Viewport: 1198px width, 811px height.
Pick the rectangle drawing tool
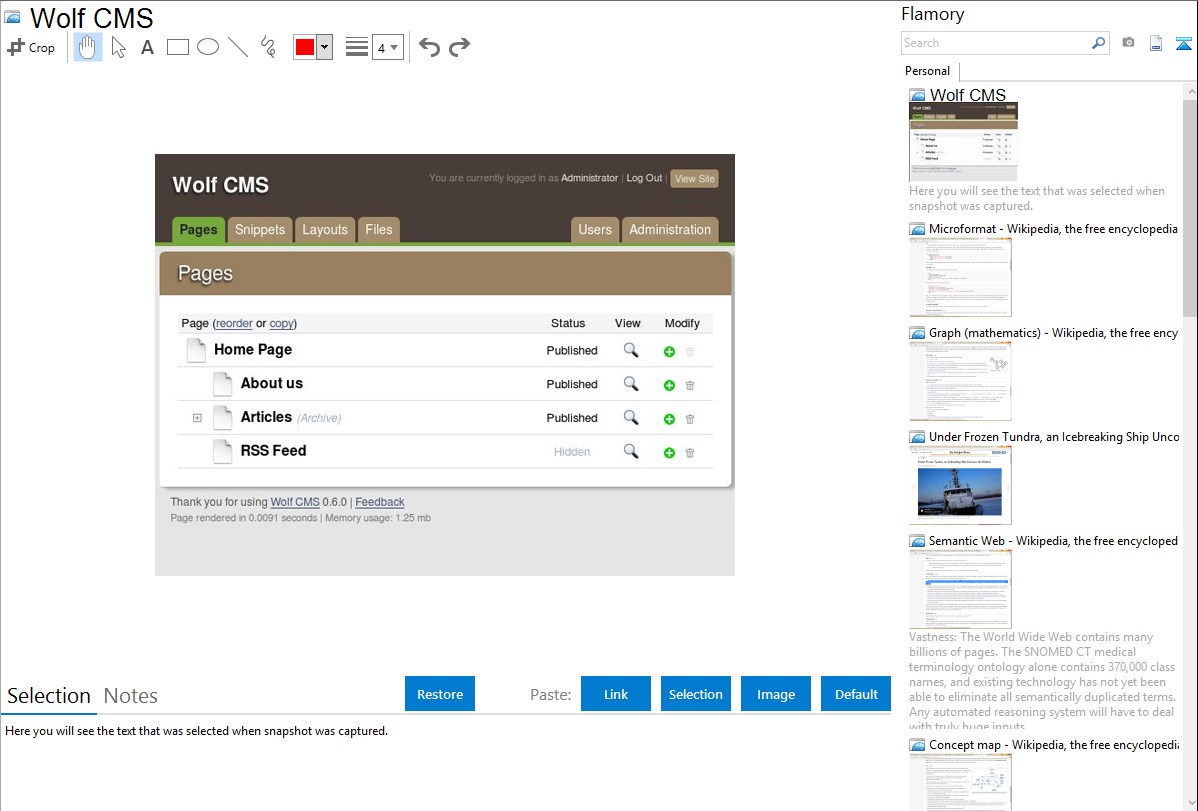(x=177, y=47)
